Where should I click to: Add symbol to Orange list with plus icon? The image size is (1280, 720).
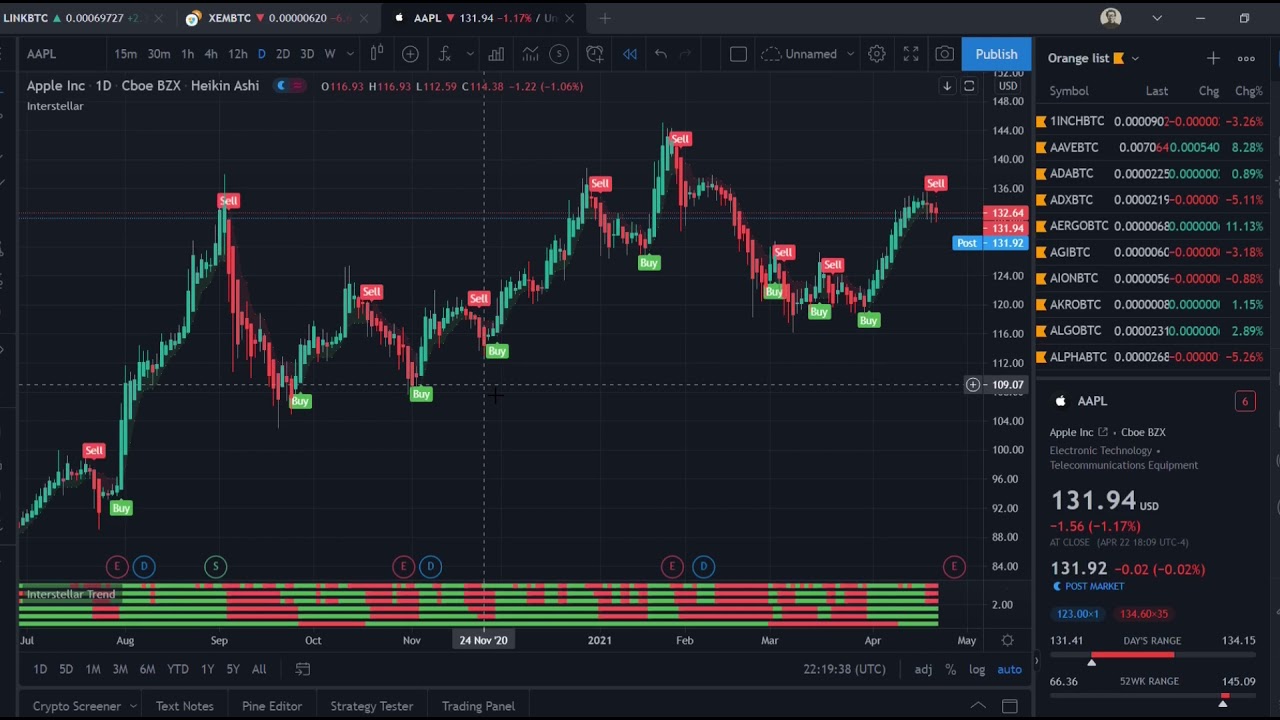pos(1213,58)
